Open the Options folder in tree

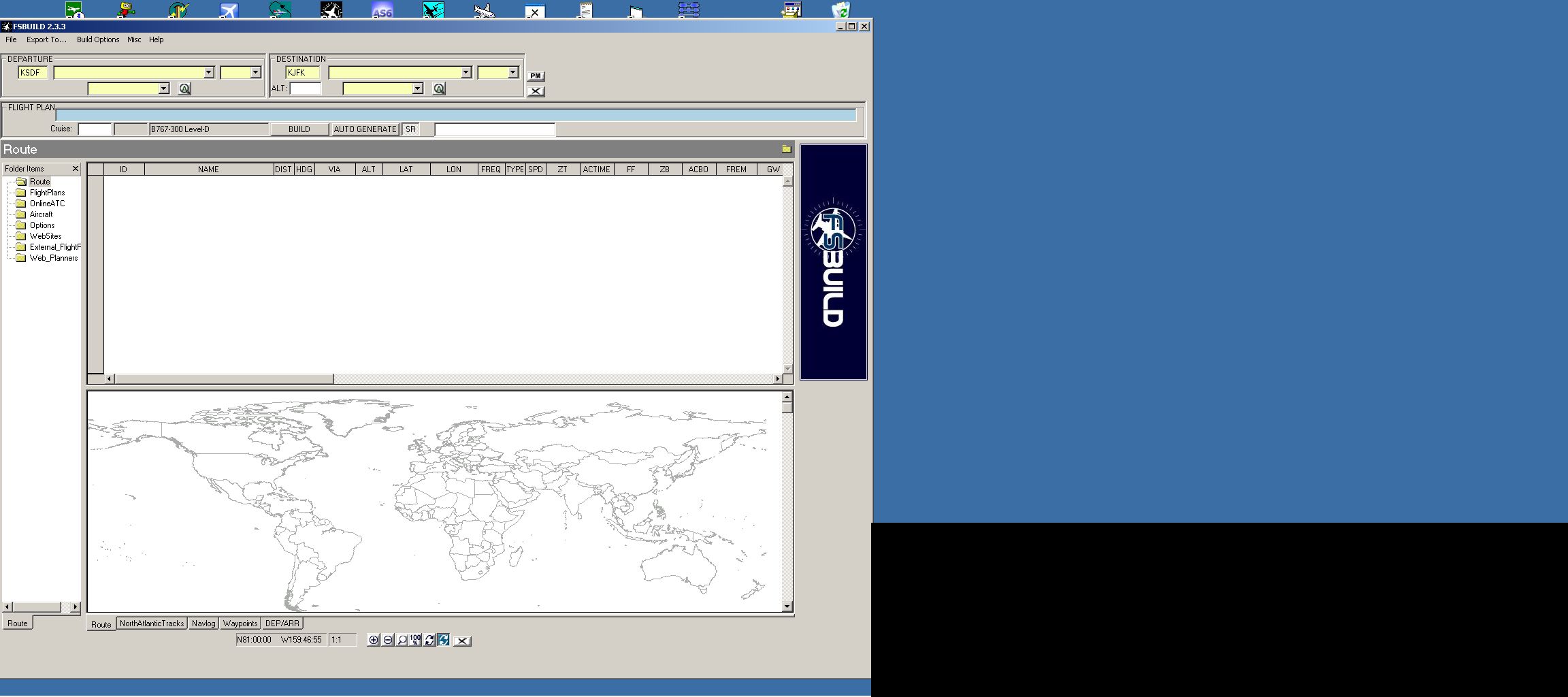(x=42, y=225)
